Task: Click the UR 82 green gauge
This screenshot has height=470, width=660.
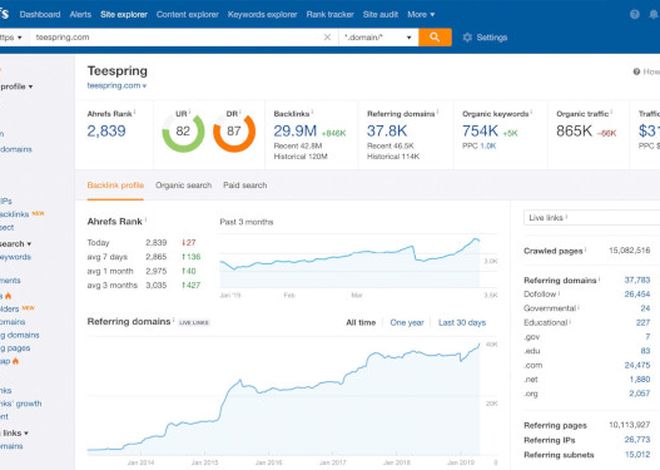Action: tap(183, 131)
